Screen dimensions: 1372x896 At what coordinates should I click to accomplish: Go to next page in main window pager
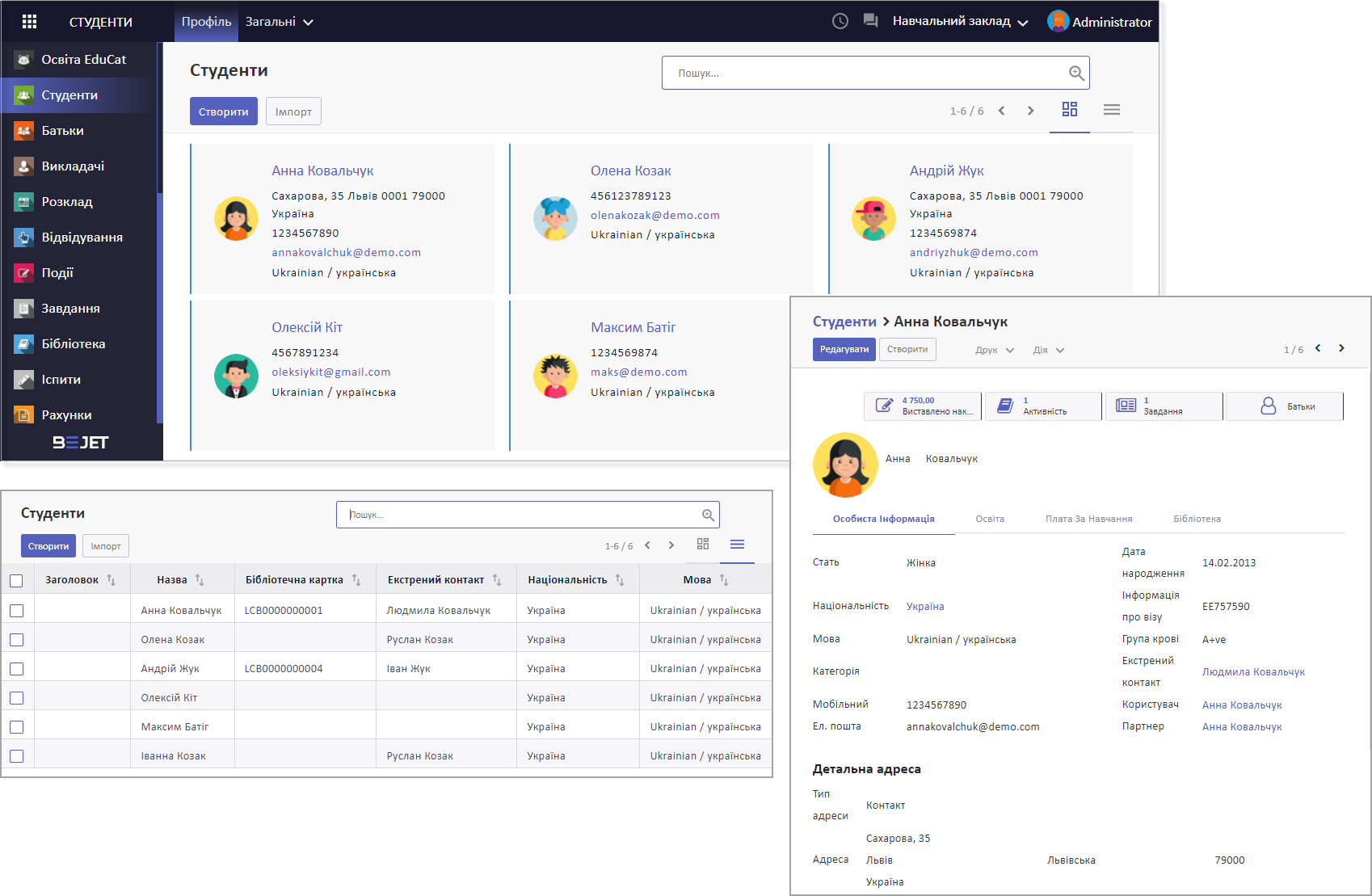coord(1030,111)
